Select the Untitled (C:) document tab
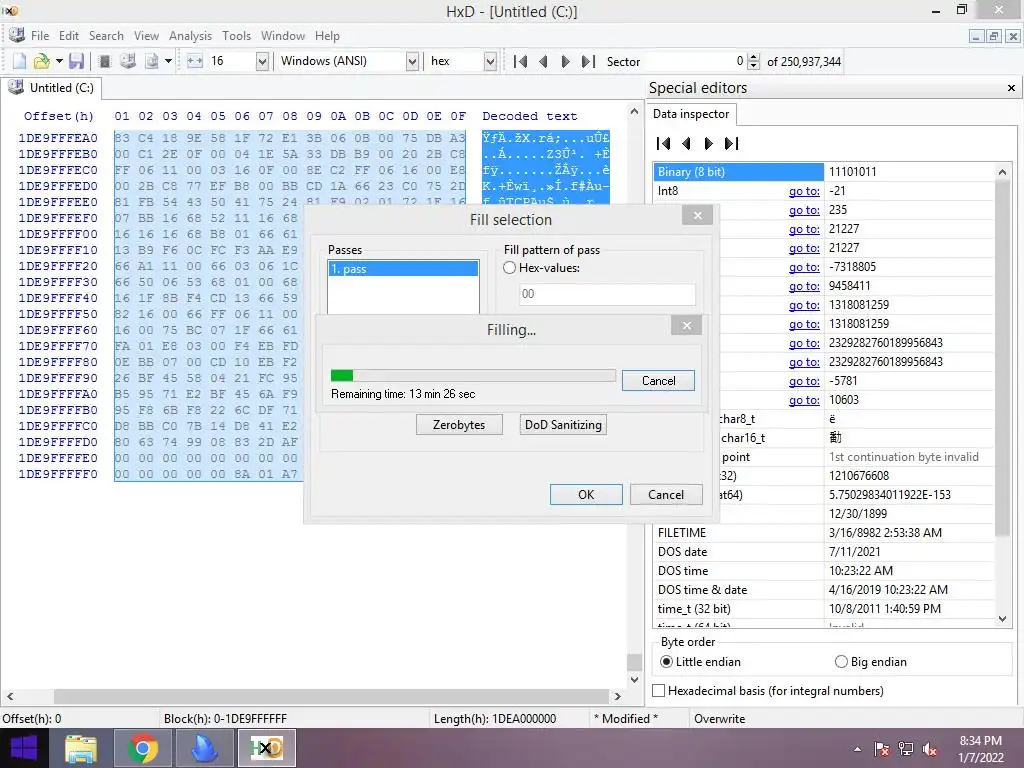 coord(52,88)
